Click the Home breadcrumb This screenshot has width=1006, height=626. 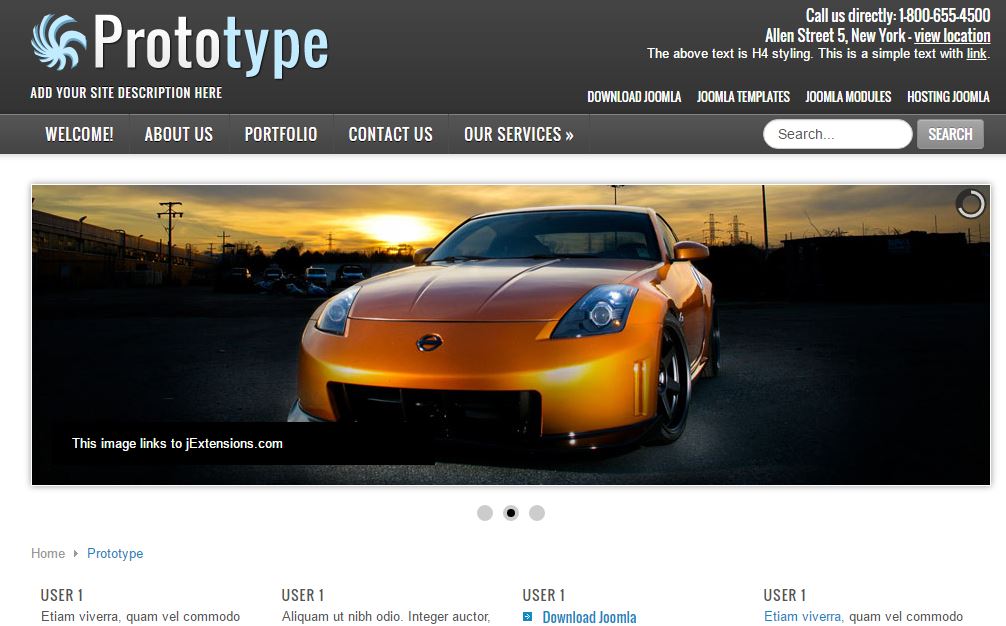coord(48,554)
